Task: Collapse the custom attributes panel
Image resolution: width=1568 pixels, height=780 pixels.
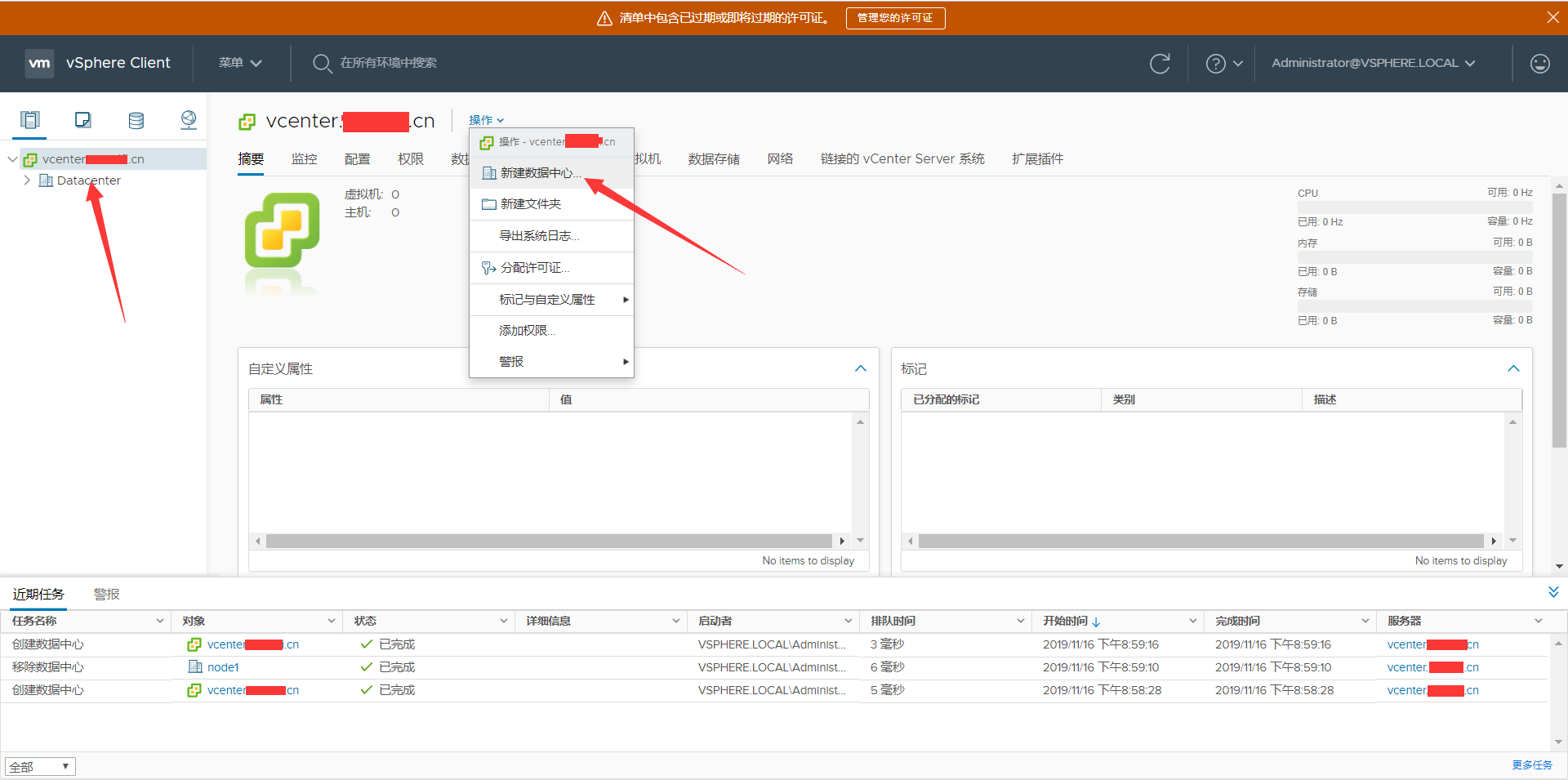Action: tap(860, 368)
